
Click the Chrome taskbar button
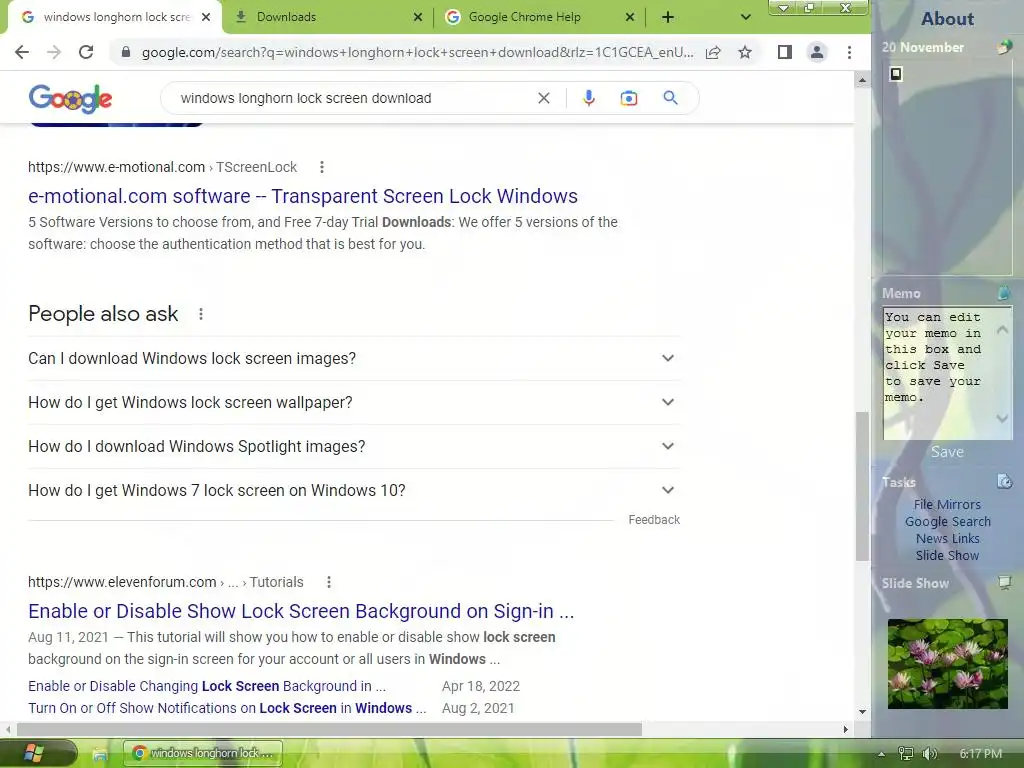click(203, 754)
